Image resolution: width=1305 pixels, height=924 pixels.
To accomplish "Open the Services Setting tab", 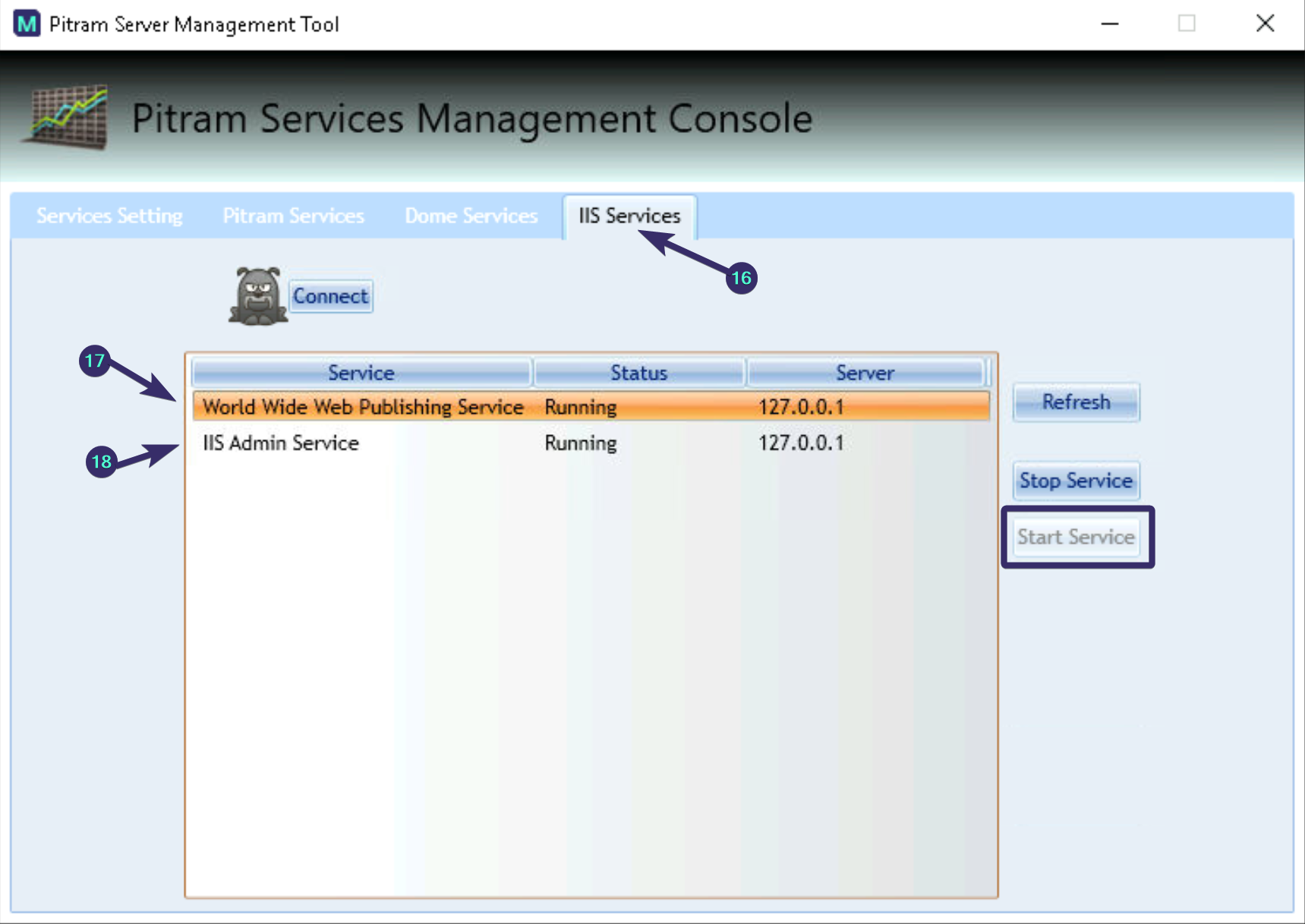I will [109, 216].
